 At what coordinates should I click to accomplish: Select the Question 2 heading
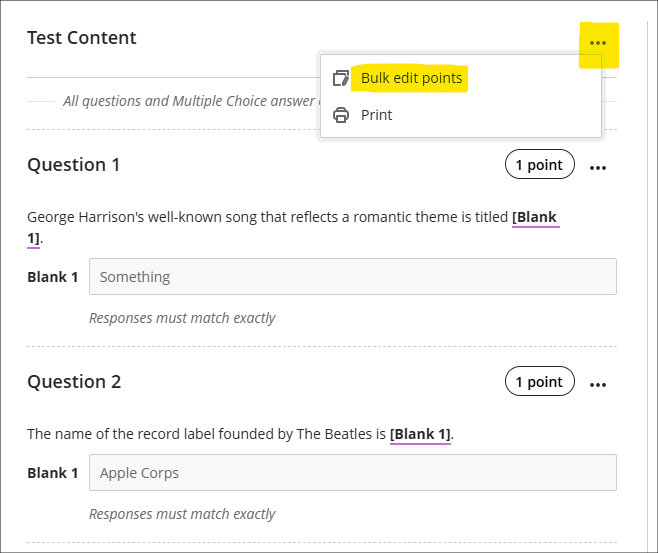coord(74,382)
